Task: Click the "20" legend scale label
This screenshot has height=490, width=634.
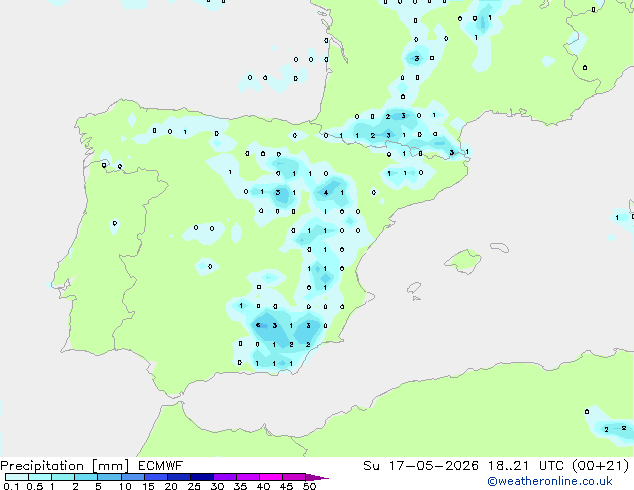Action: [171, 486]
